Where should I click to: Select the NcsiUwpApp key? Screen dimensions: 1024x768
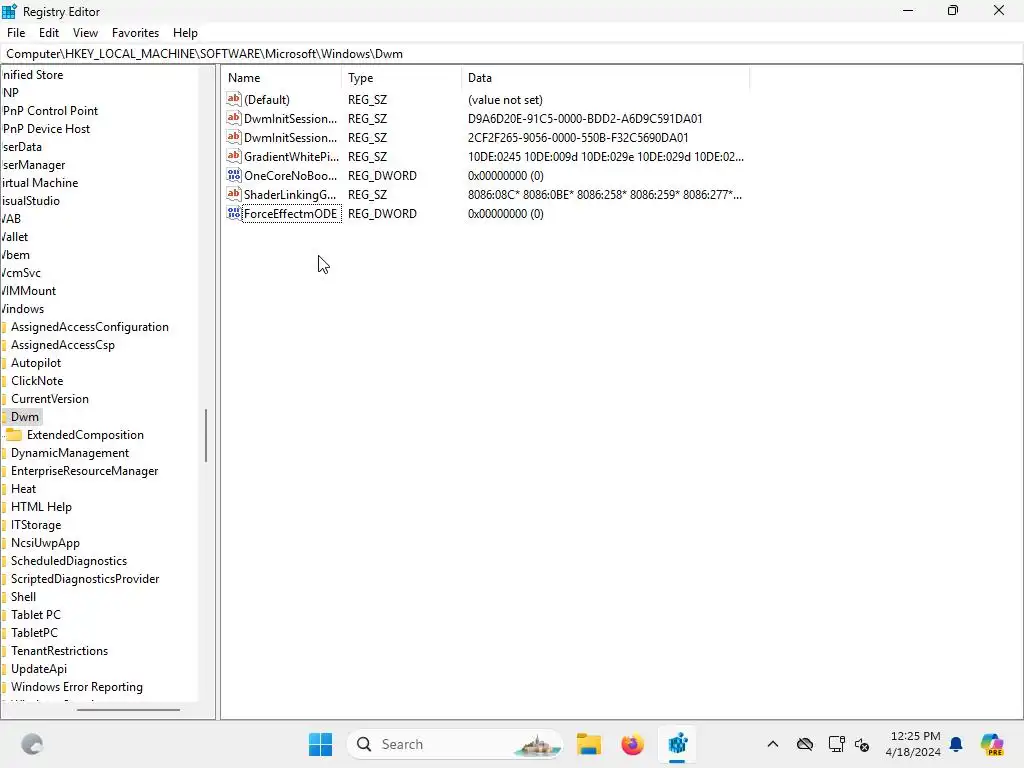(45, 543)
